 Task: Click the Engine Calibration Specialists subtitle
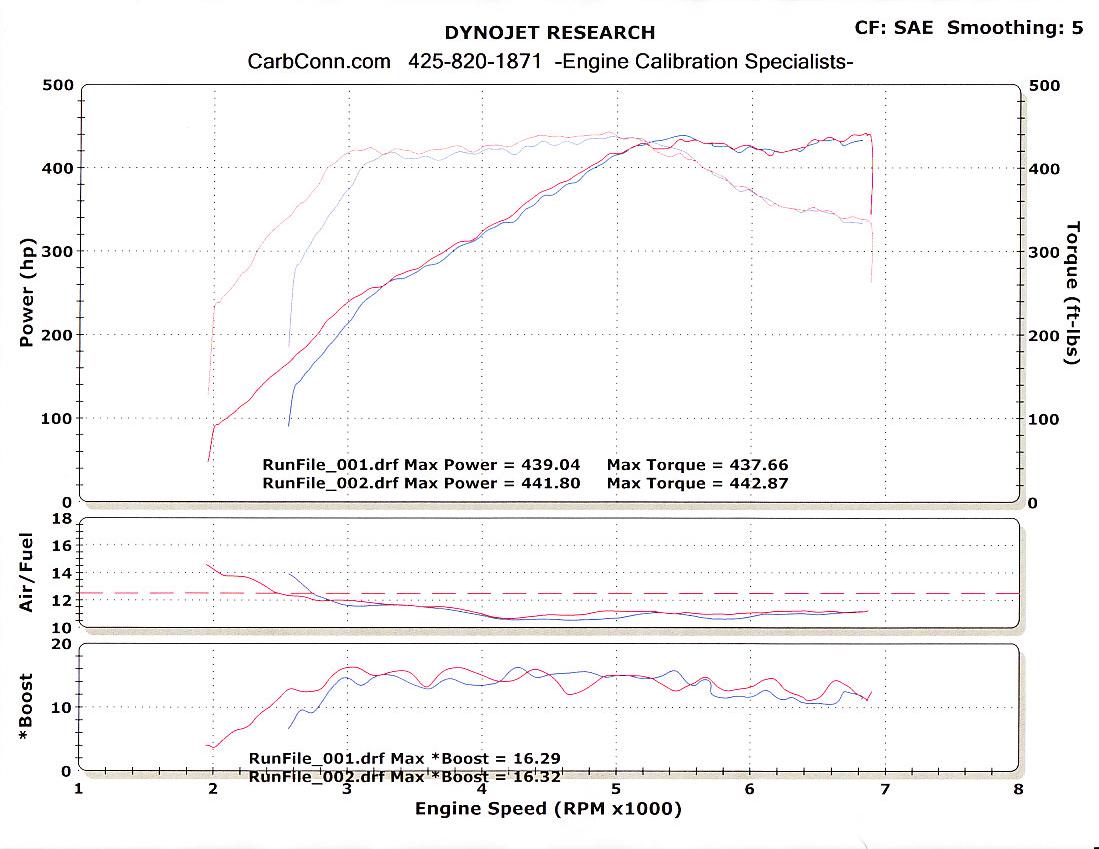point(702,62)
